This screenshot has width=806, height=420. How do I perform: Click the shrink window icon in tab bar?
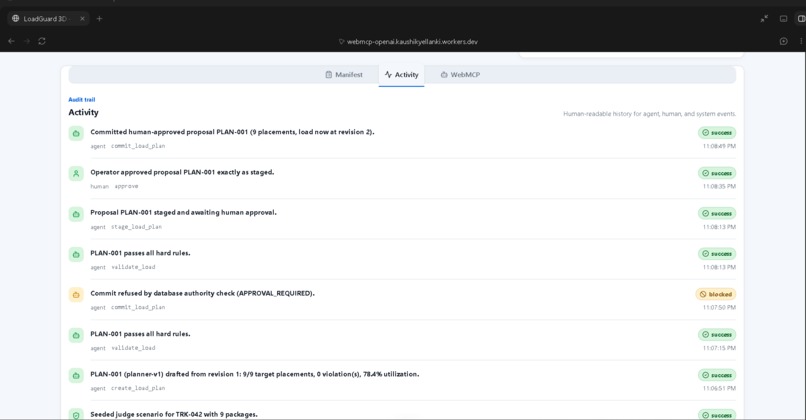pyautogui.click(x=764, y=19)
